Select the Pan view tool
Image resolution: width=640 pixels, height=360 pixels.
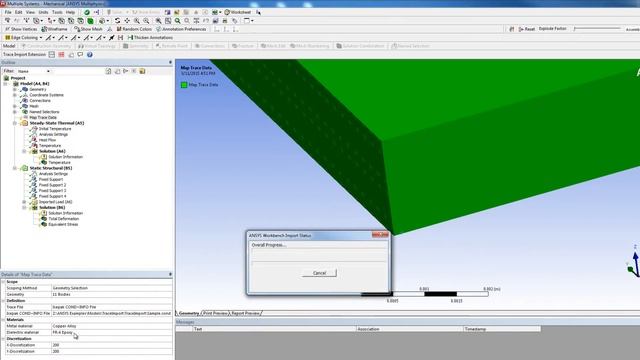[127, 20]
